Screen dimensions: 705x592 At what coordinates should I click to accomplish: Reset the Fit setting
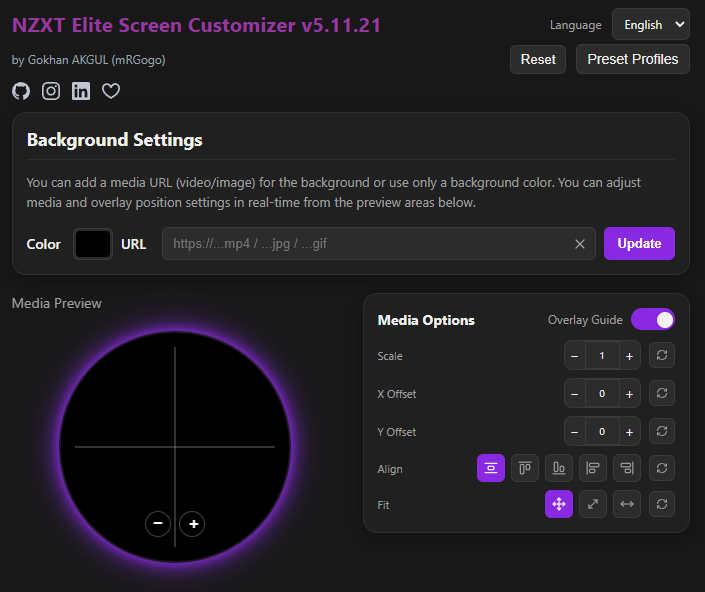662,504
